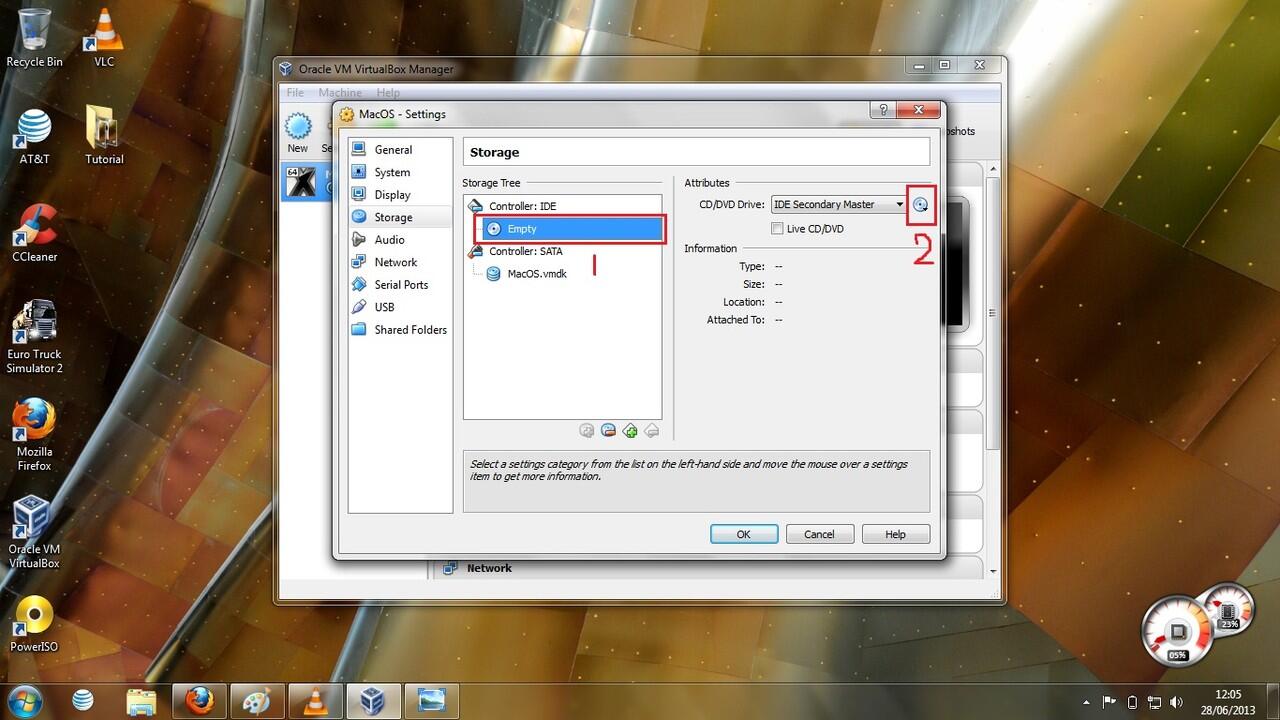Open the File menu in VirtualBox Manager
This screenshot has height=720, width=1280.
coord(295,93)
